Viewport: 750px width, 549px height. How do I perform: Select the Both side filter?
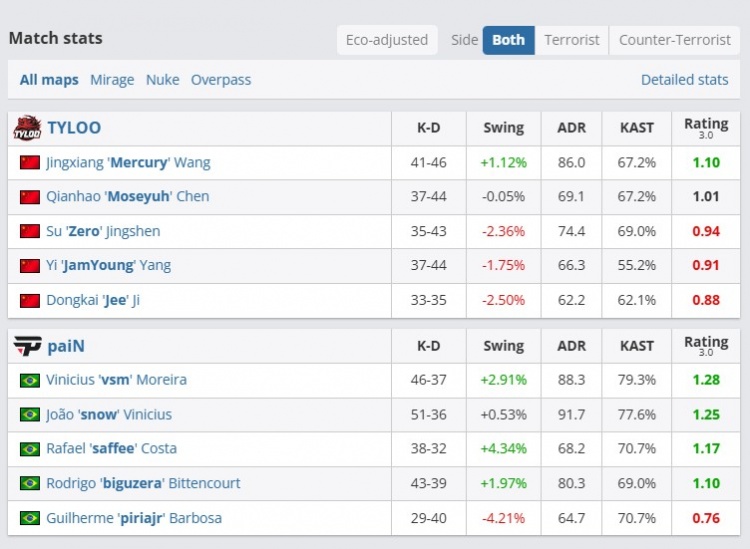508,40
